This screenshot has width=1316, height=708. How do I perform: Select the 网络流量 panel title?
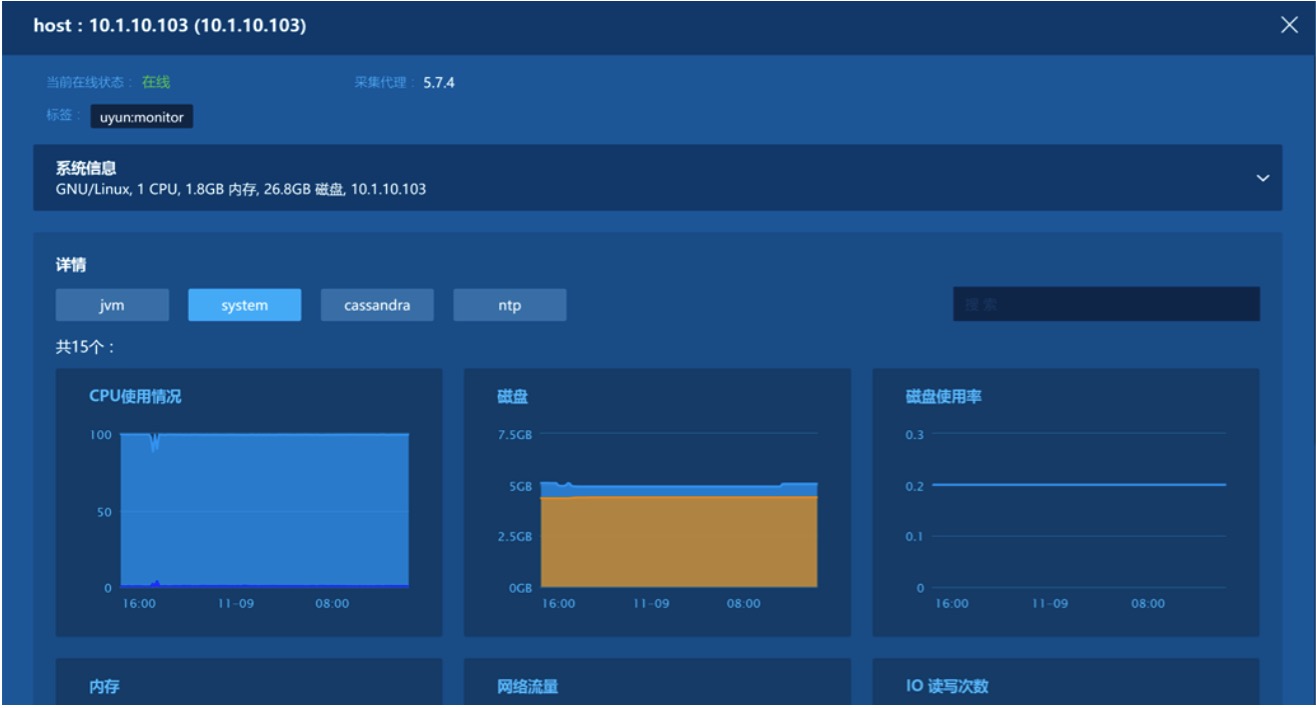click(x=527, y=687)
